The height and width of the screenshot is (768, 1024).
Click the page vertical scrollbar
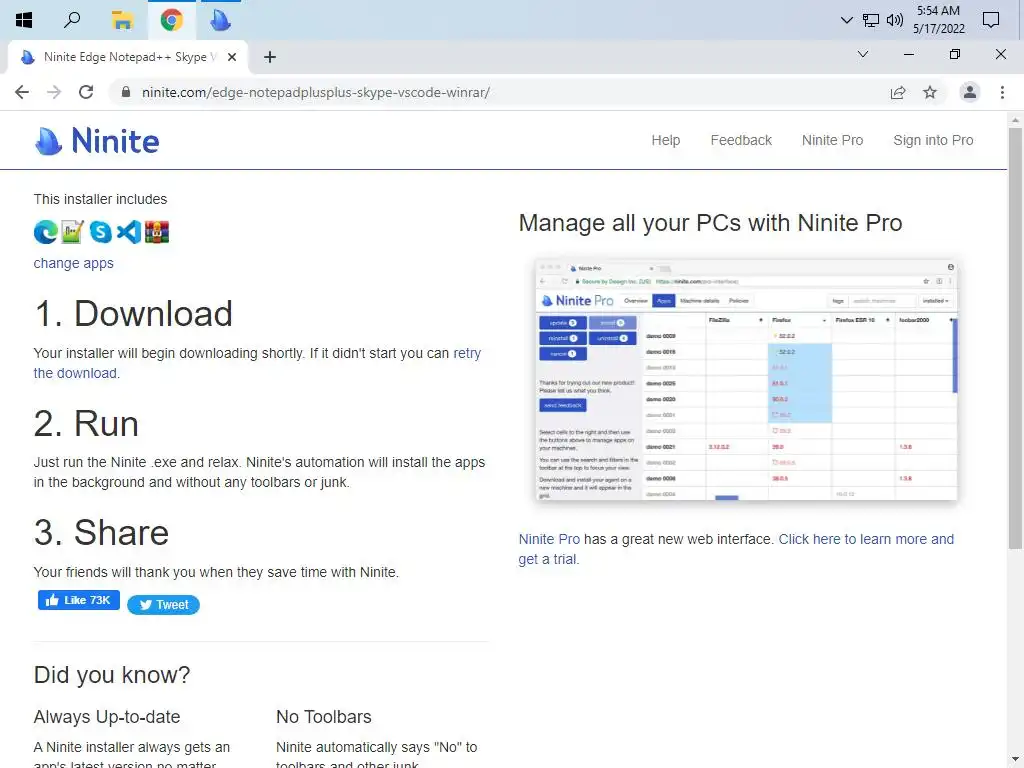1015,338
